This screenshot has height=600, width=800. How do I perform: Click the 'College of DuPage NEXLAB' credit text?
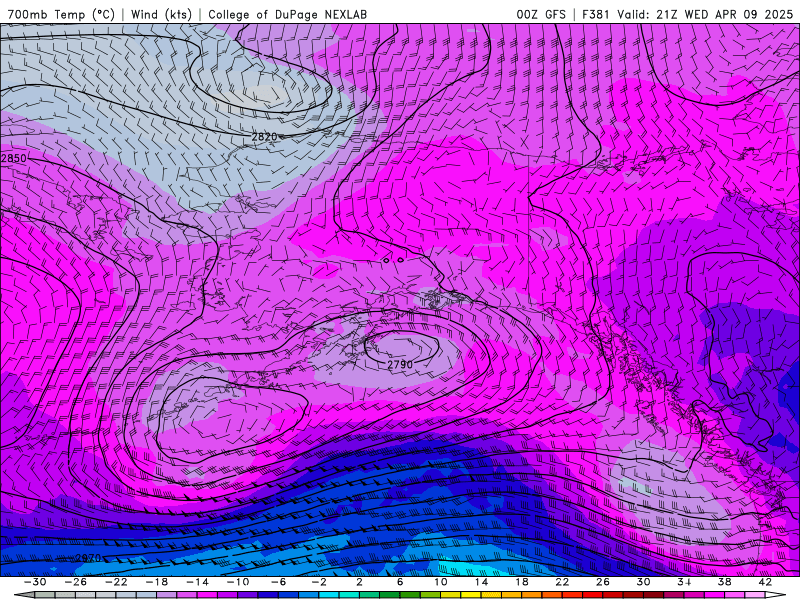pos(287,14)
